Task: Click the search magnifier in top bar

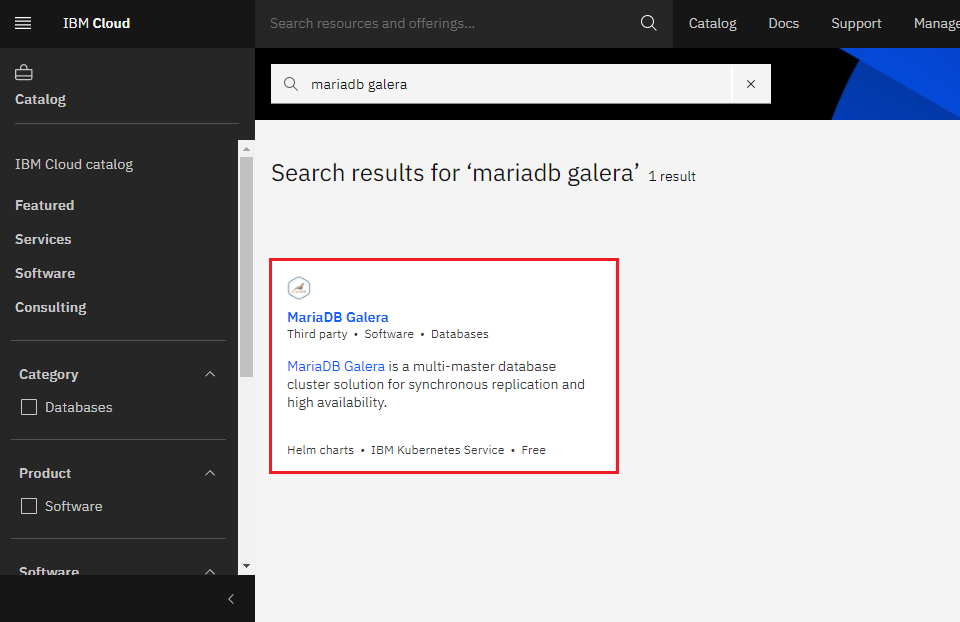Action: point(648,23)
